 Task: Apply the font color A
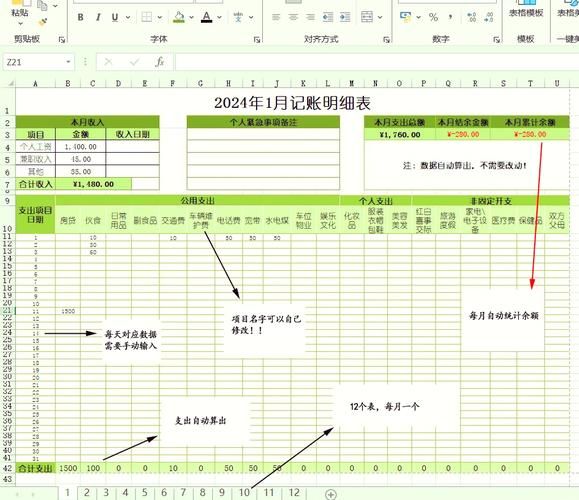tap(207, 17)
